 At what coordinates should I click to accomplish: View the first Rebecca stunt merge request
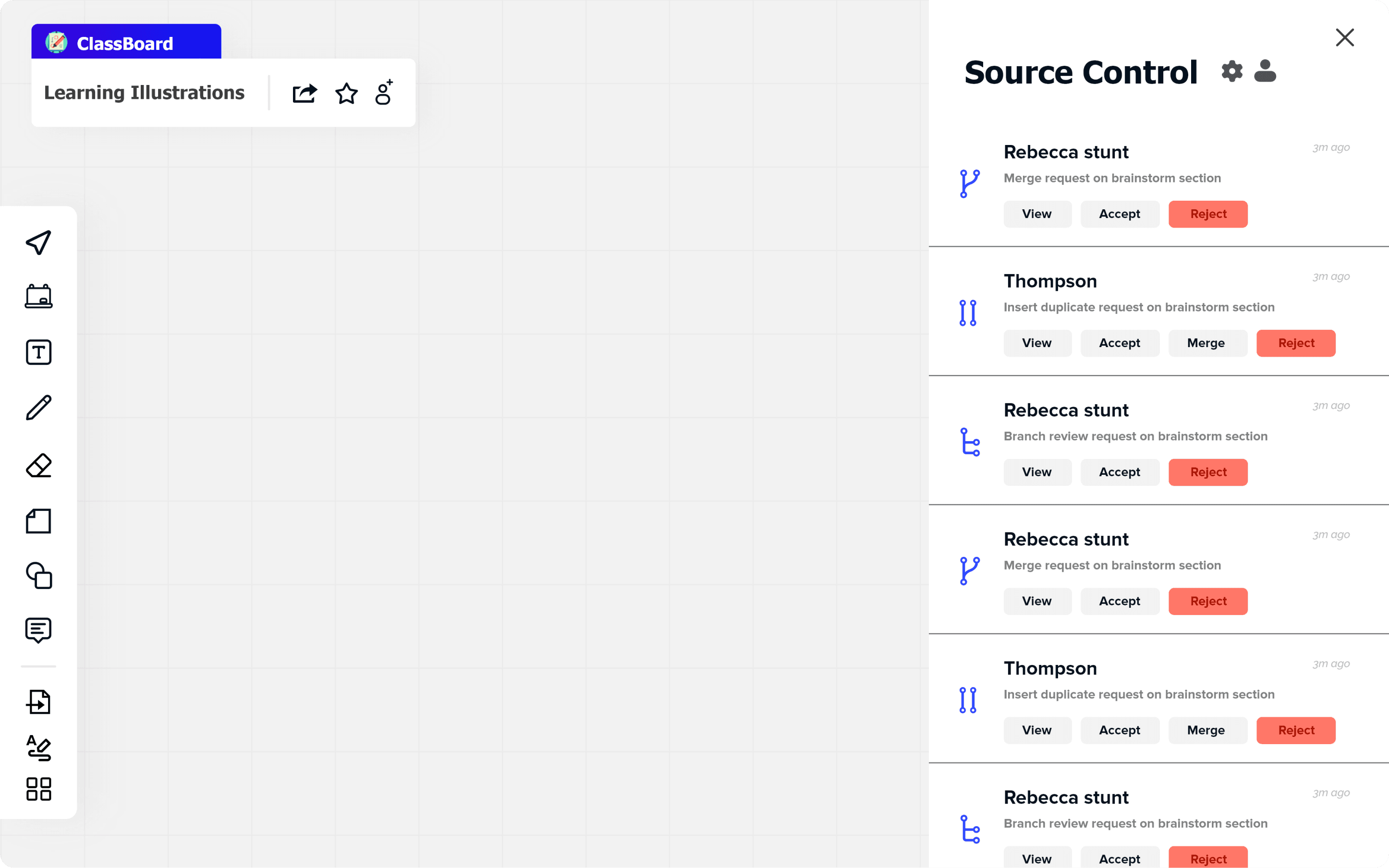1037,214
